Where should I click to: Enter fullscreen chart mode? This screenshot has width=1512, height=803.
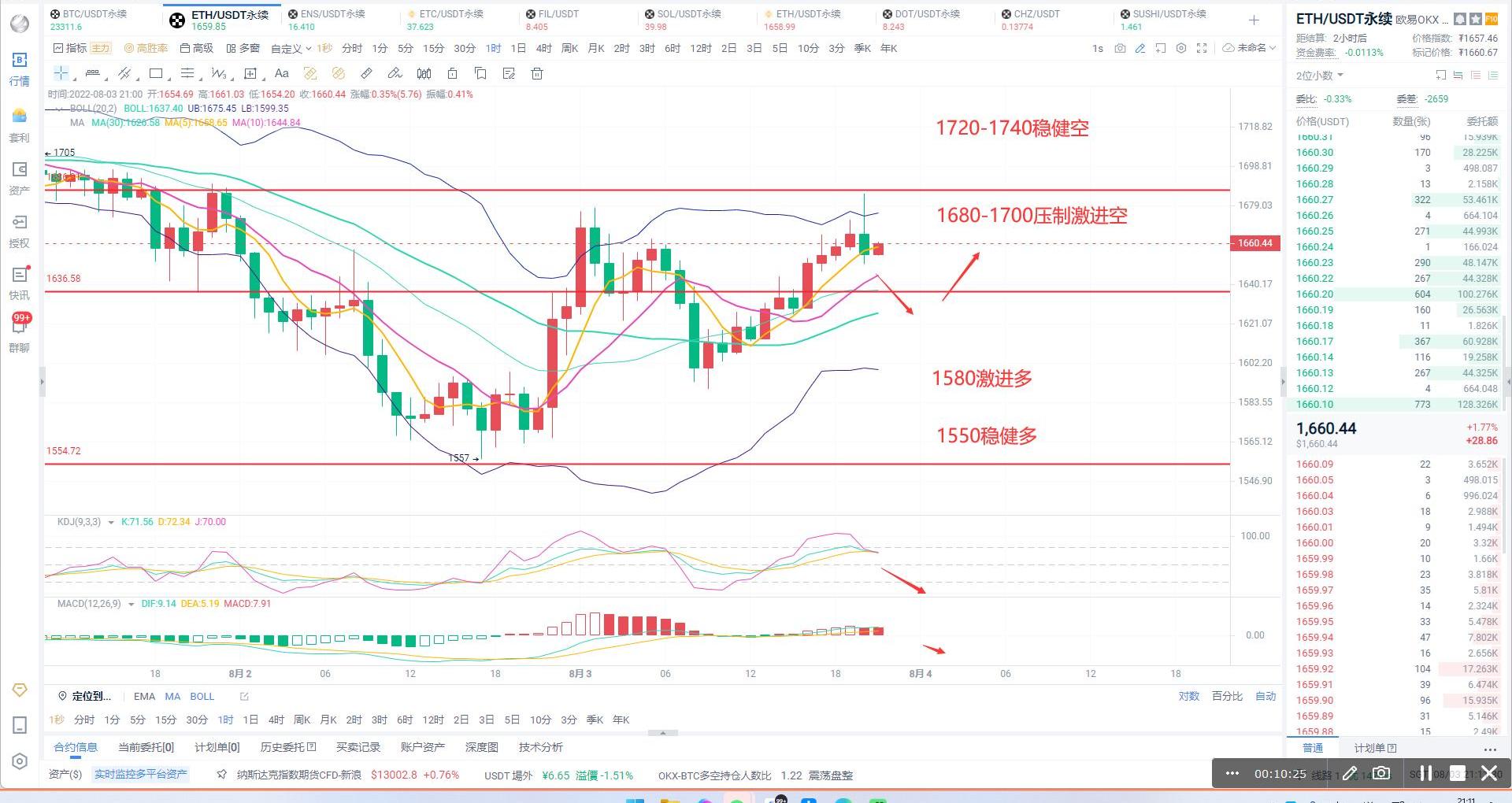coord(1202,48)
